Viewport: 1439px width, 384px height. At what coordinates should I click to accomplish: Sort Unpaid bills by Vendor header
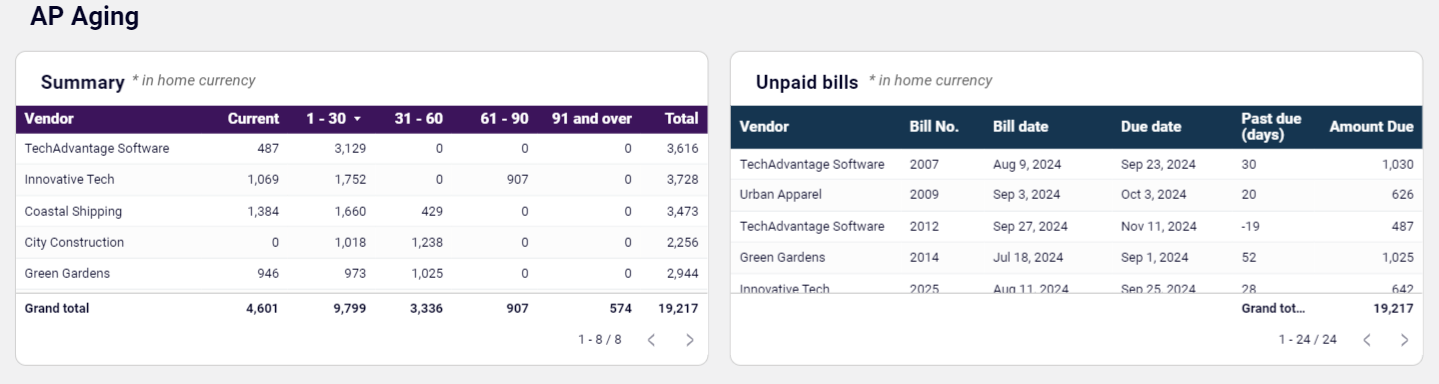764,127
